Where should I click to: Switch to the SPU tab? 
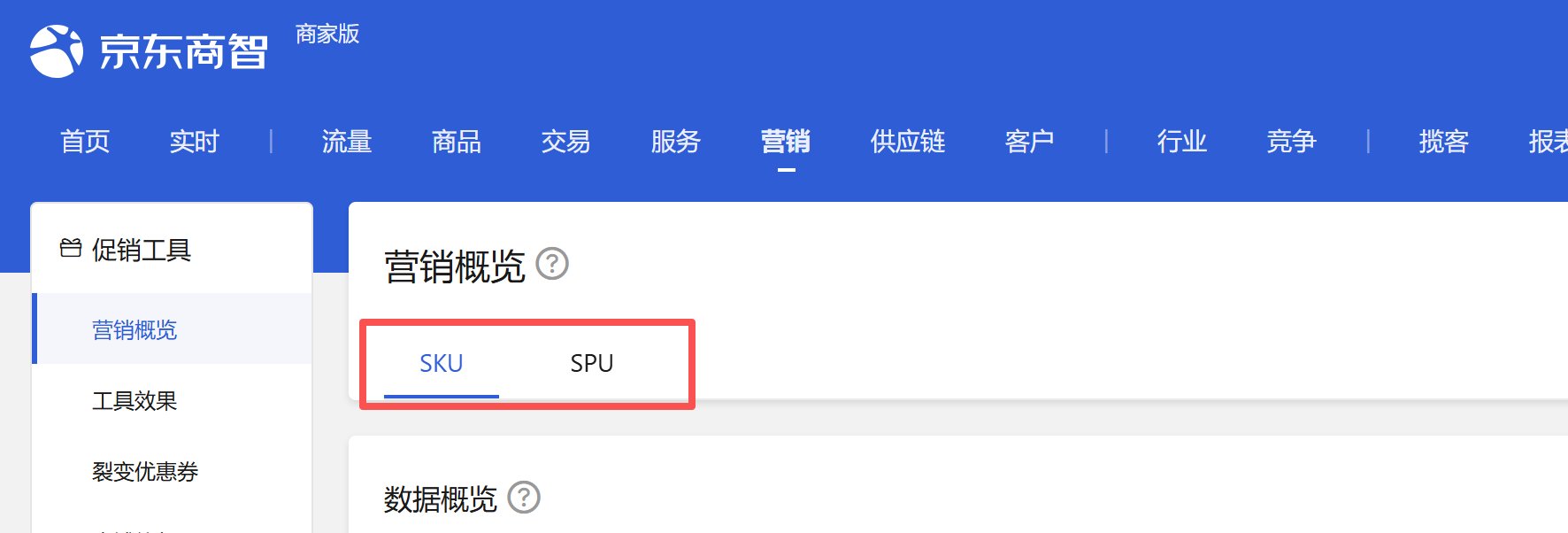(x=592, y=363)
